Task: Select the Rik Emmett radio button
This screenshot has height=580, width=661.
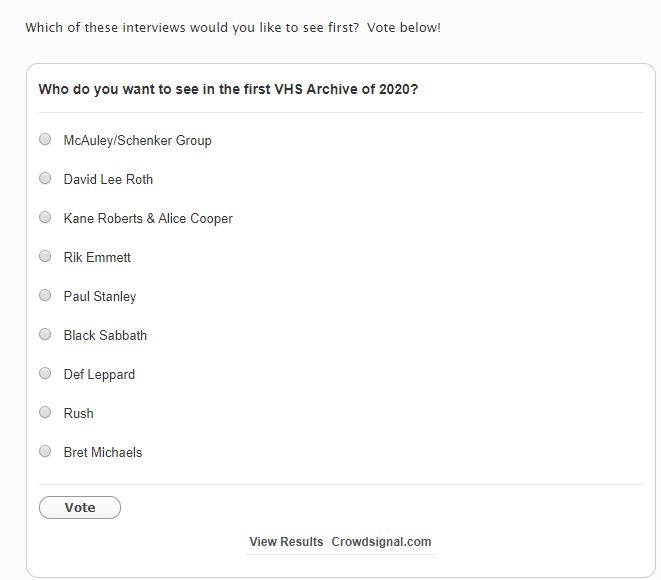Action: pos(45,257)
